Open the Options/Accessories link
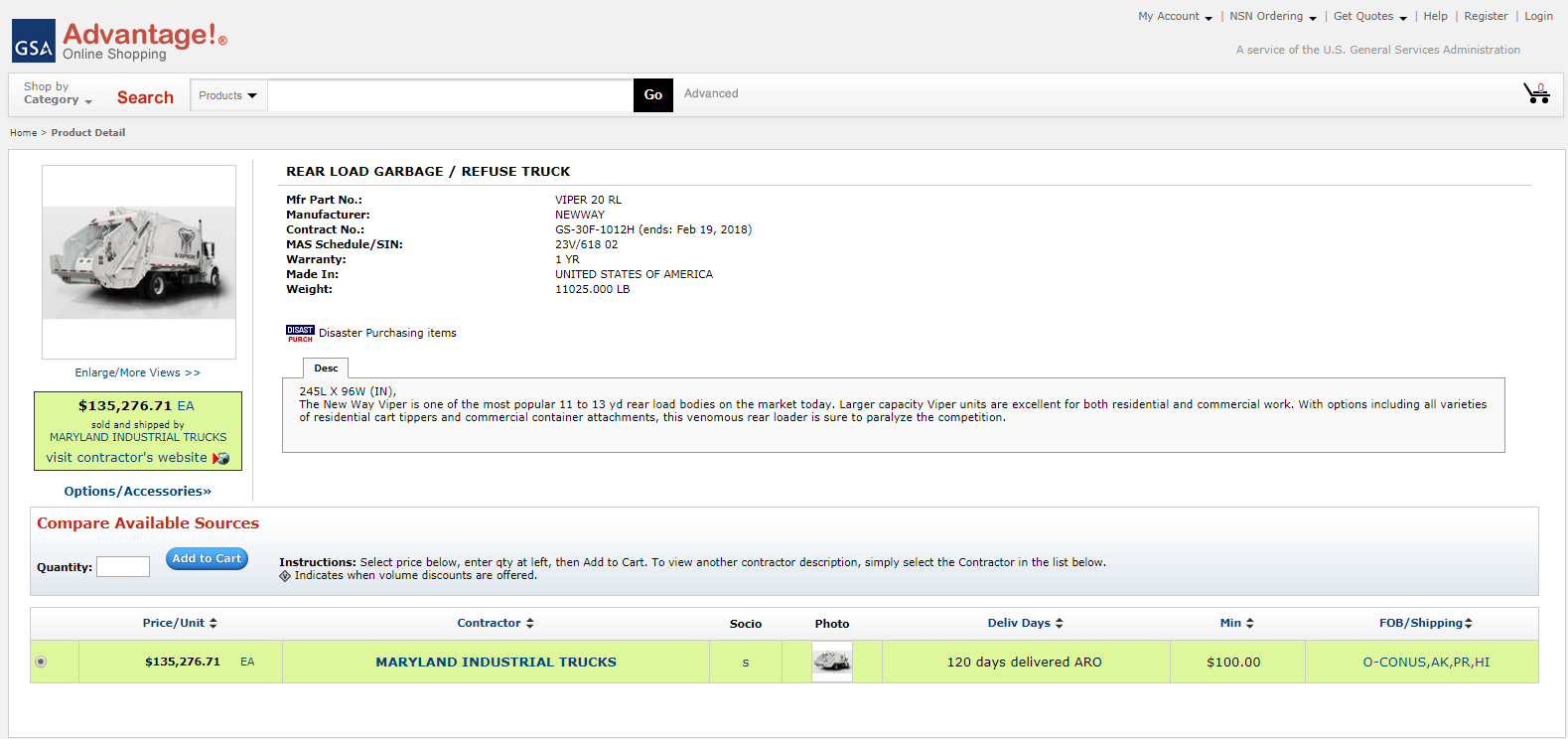Screen dimensions: 1568x739 [137, 492]
